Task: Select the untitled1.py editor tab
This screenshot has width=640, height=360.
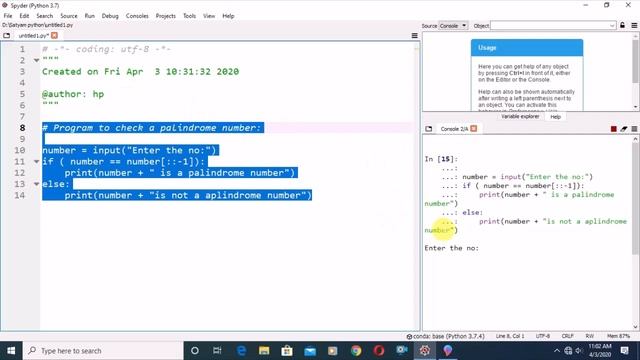Action: point(33,36)
